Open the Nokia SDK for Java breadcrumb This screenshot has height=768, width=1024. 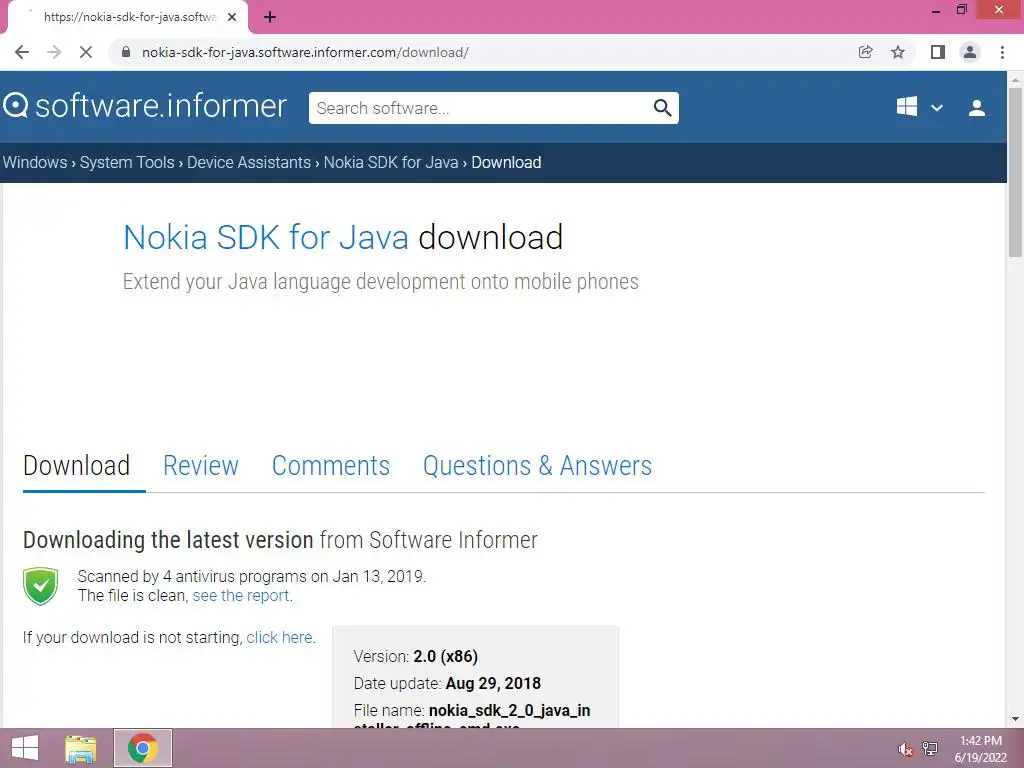[391, 162]
